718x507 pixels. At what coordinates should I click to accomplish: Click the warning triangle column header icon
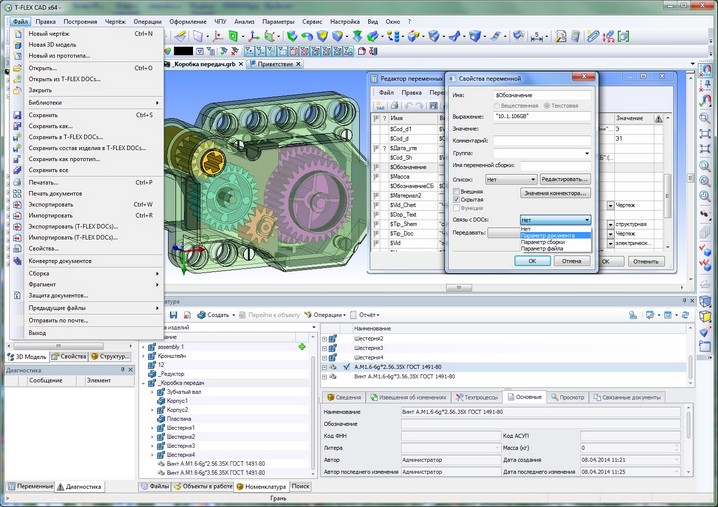[658, 118]
